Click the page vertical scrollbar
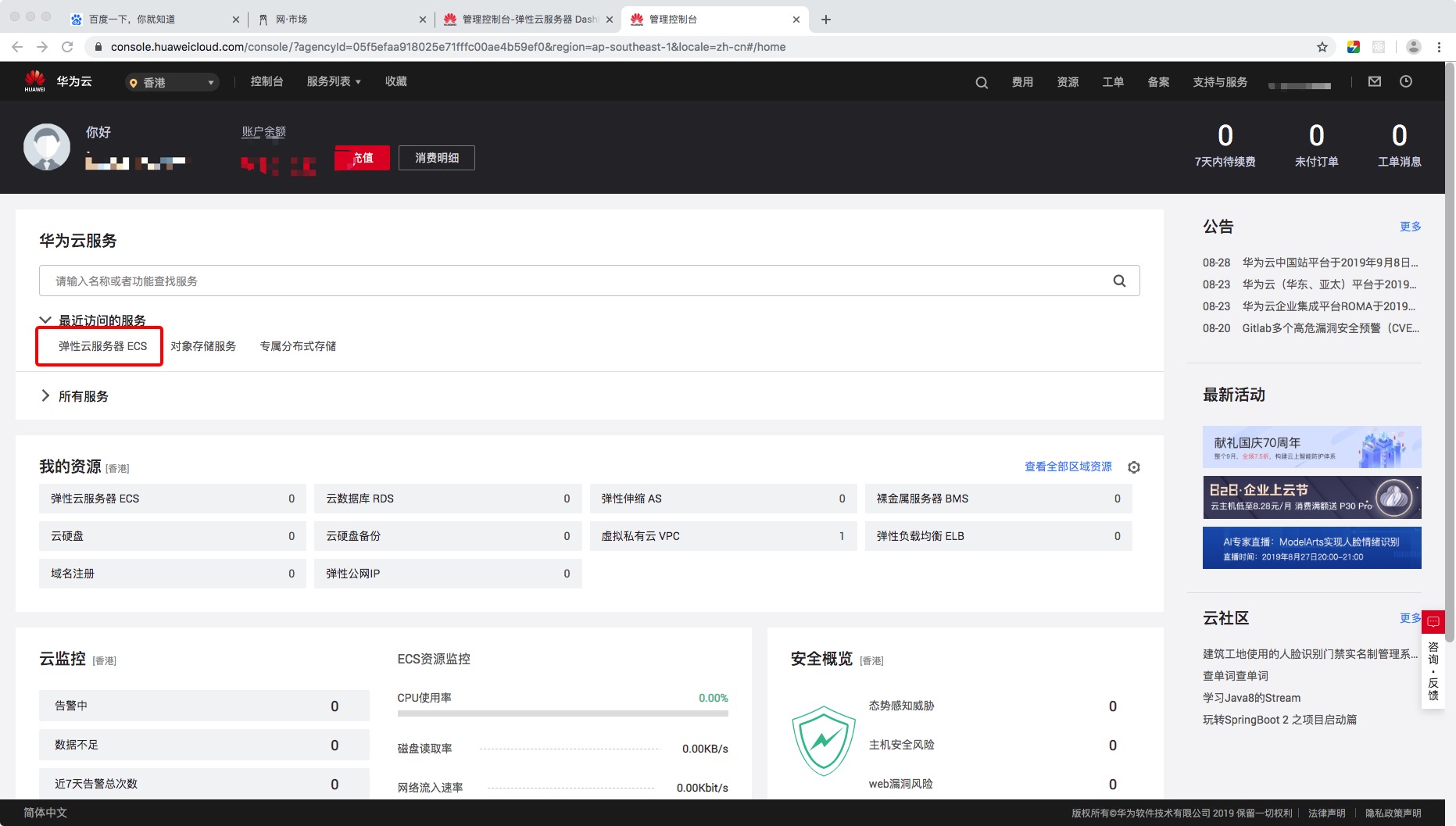This screenshot has height=826, width=1456. pos(1450,352)
